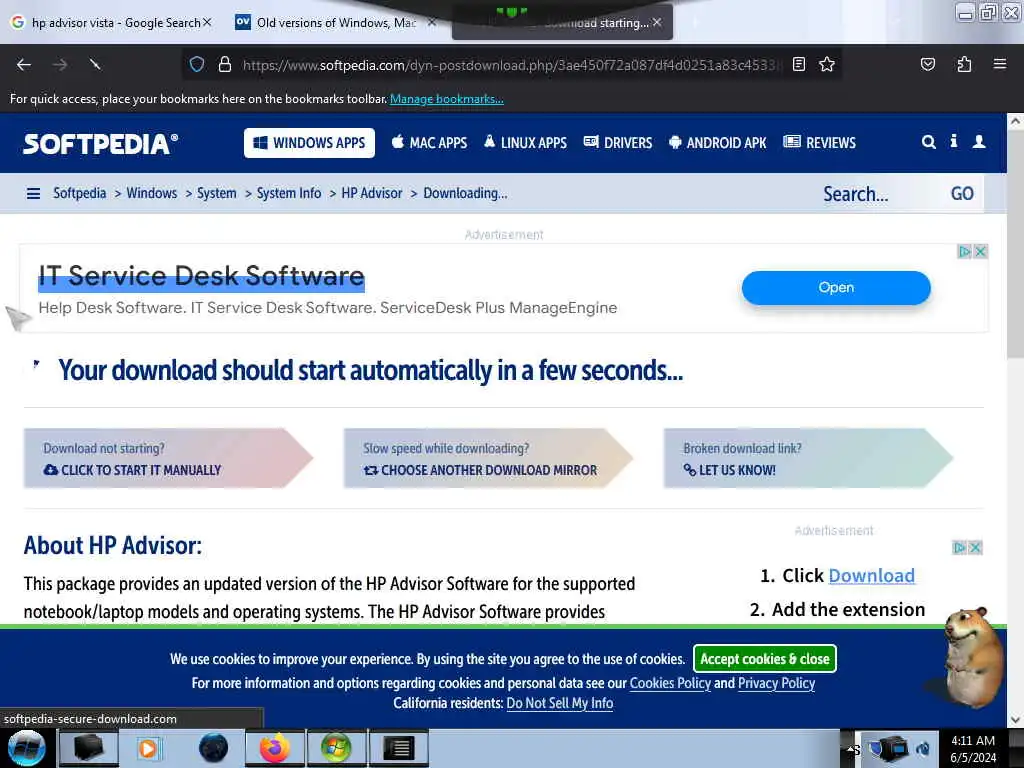Select the Linux Apps tab
The height and width of the screenshot is (768, 1024).
point(525,142)
